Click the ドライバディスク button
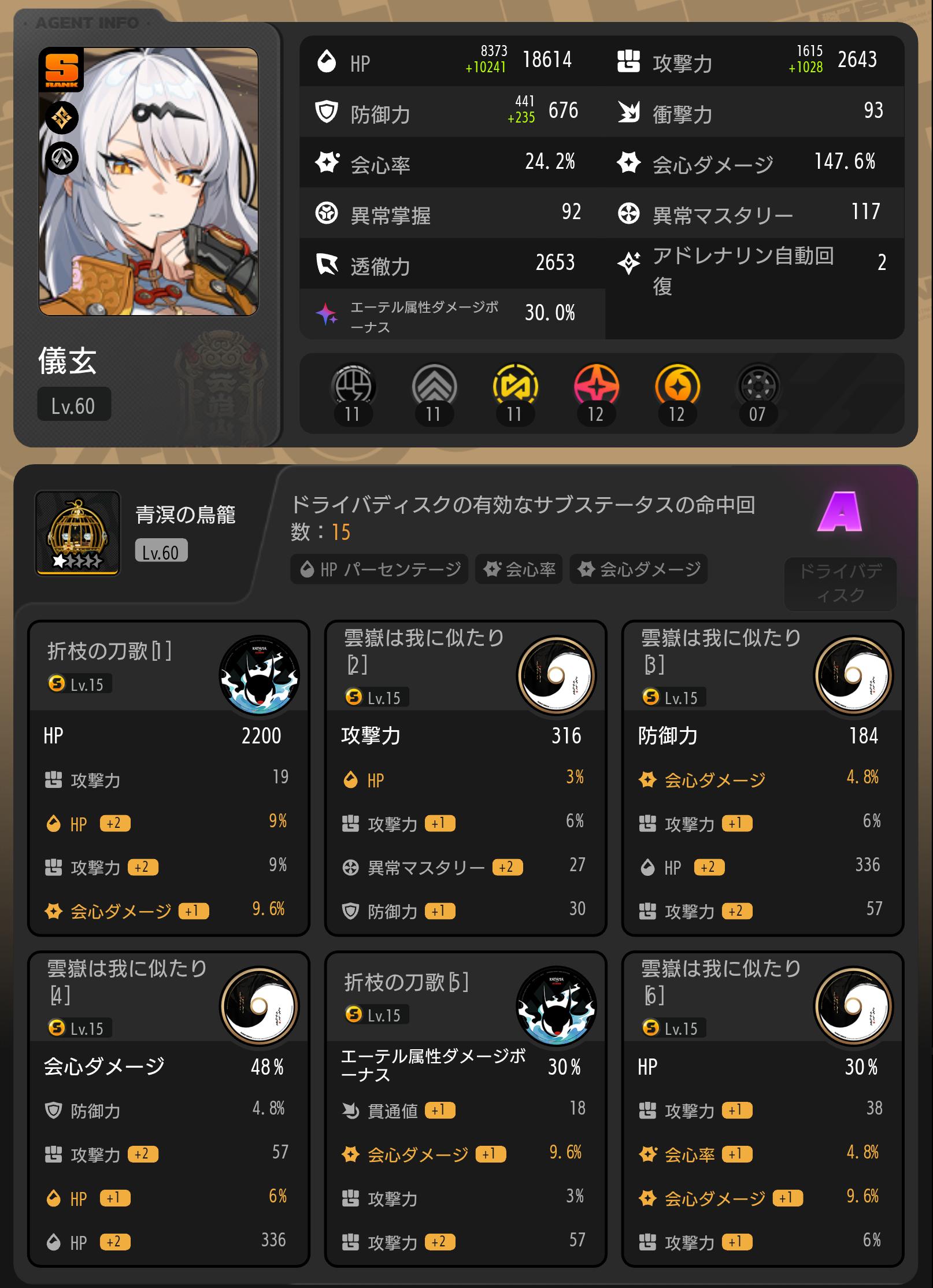The width and height of the screenshot is (933, 1288). point(840,583)
